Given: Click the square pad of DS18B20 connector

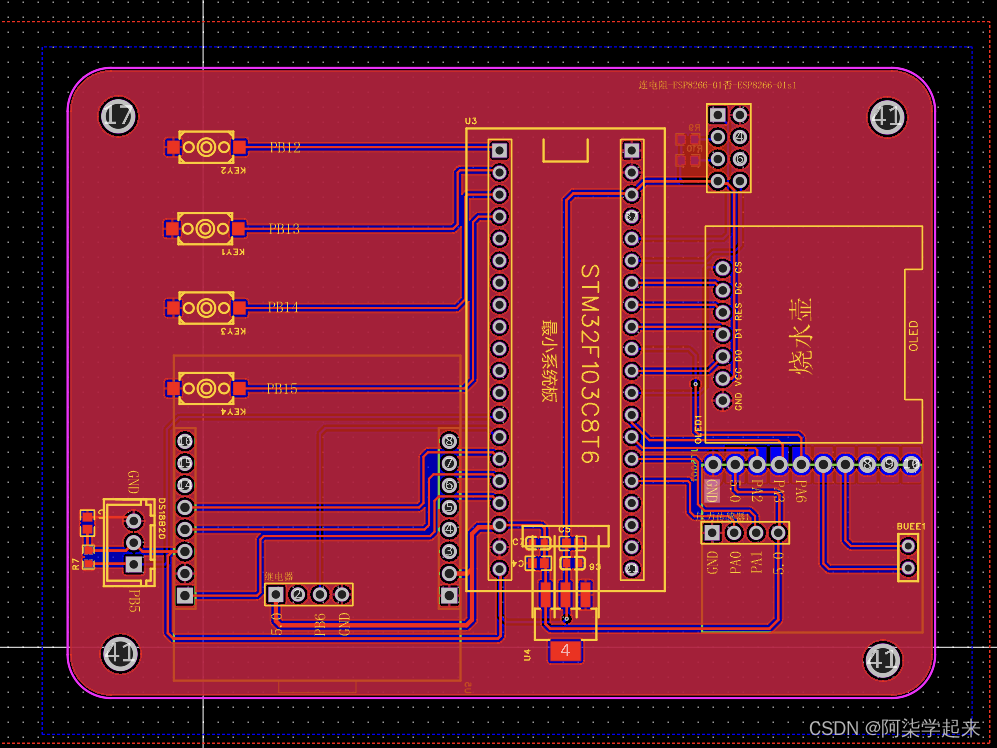Looking at the screenshot, I should [134, 564].
